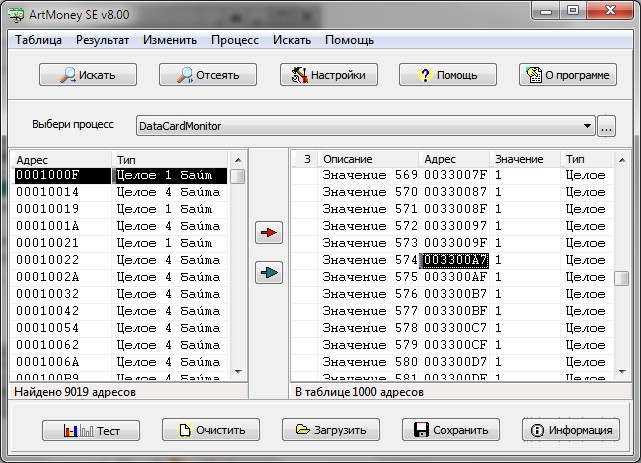Screen dimensions: 641x463
Task: Click the red arrow transfer button
Action: tap(269, 233)
